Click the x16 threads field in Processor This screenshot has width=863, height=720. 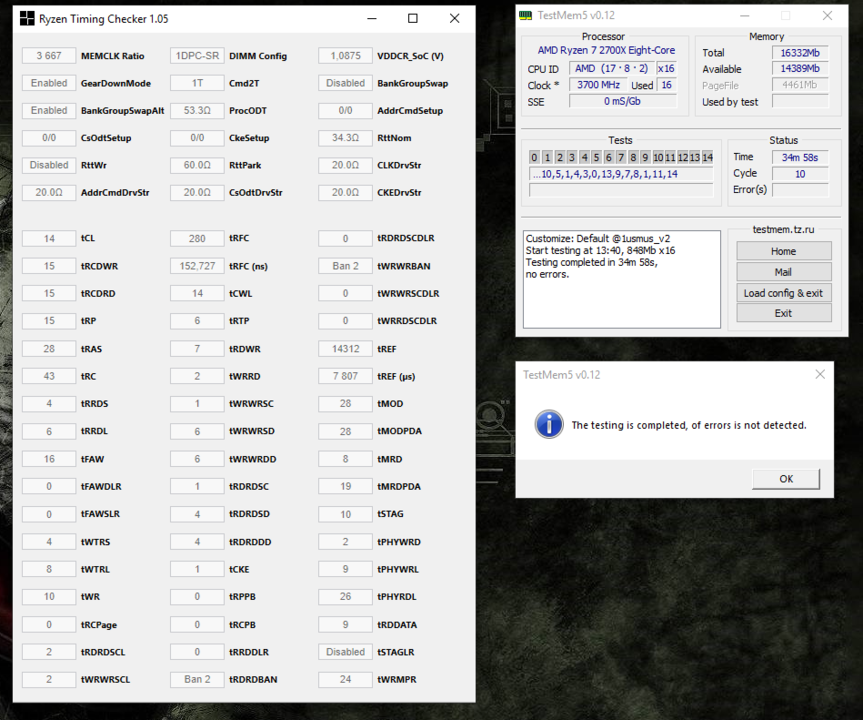[667, 69]
